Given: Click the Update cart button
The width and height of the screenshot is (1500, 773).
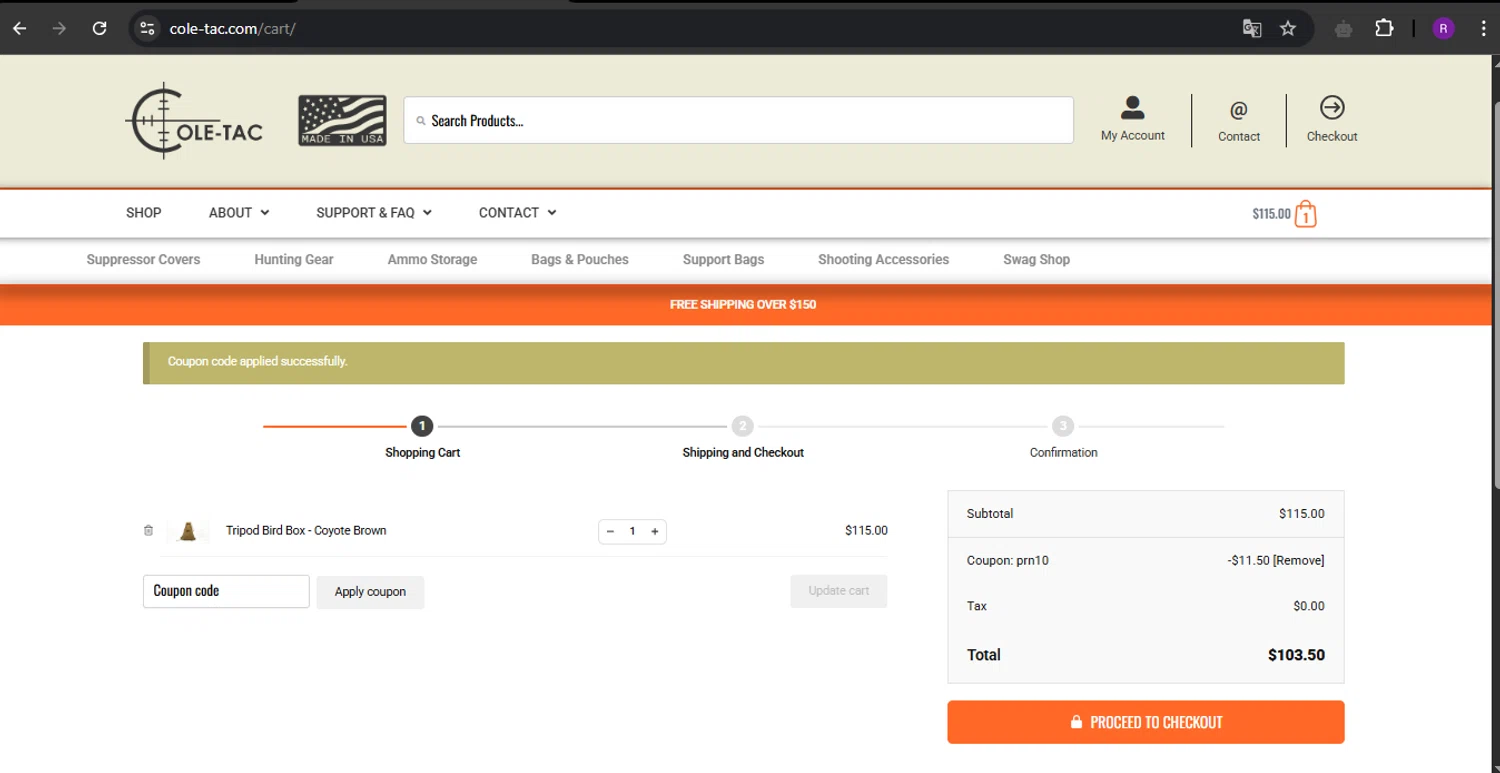Looking at the screenshot, I should (839, 591).
